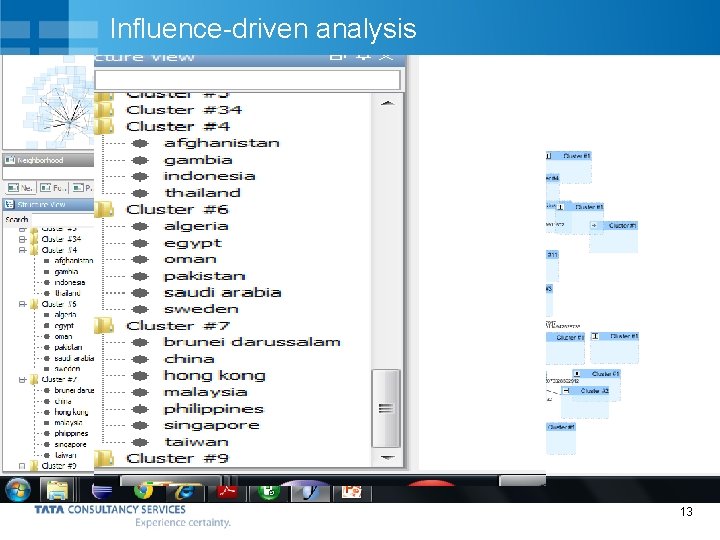Select 'Cluster #9' label in enlarged tree

[177, 458]
